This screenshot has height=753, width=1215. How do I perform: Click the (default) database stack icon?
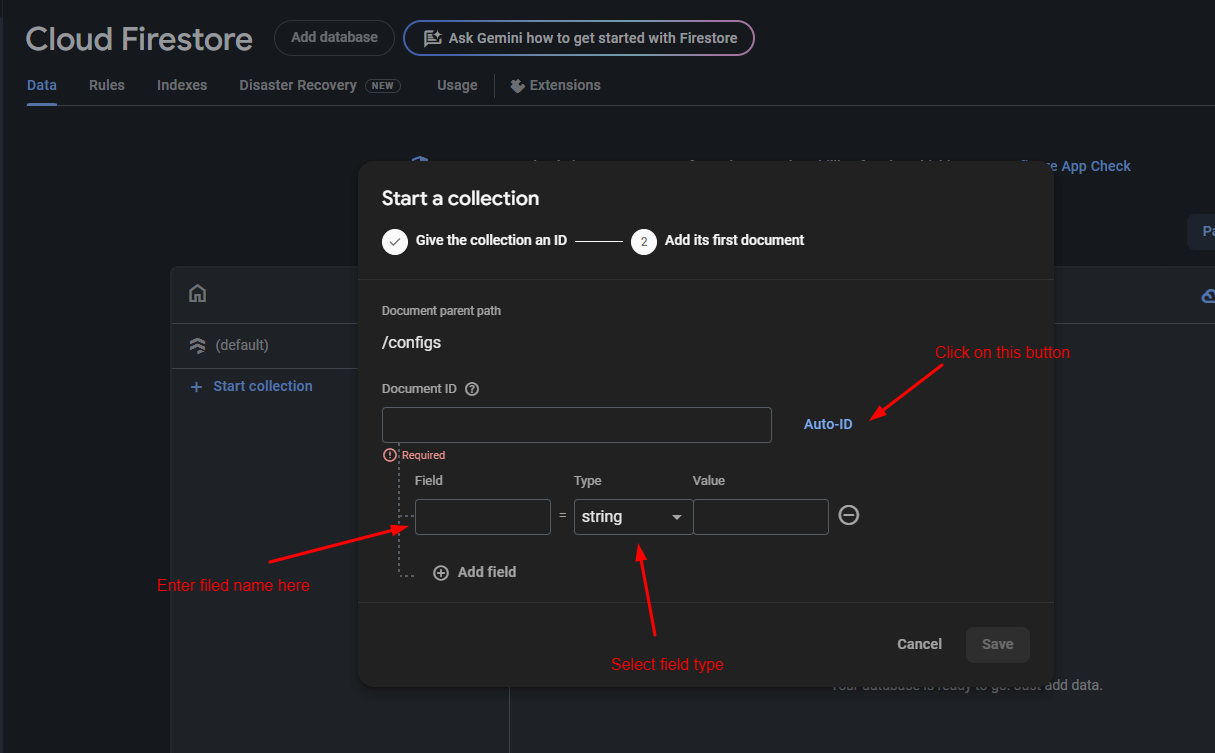click(x=198, y=345)
